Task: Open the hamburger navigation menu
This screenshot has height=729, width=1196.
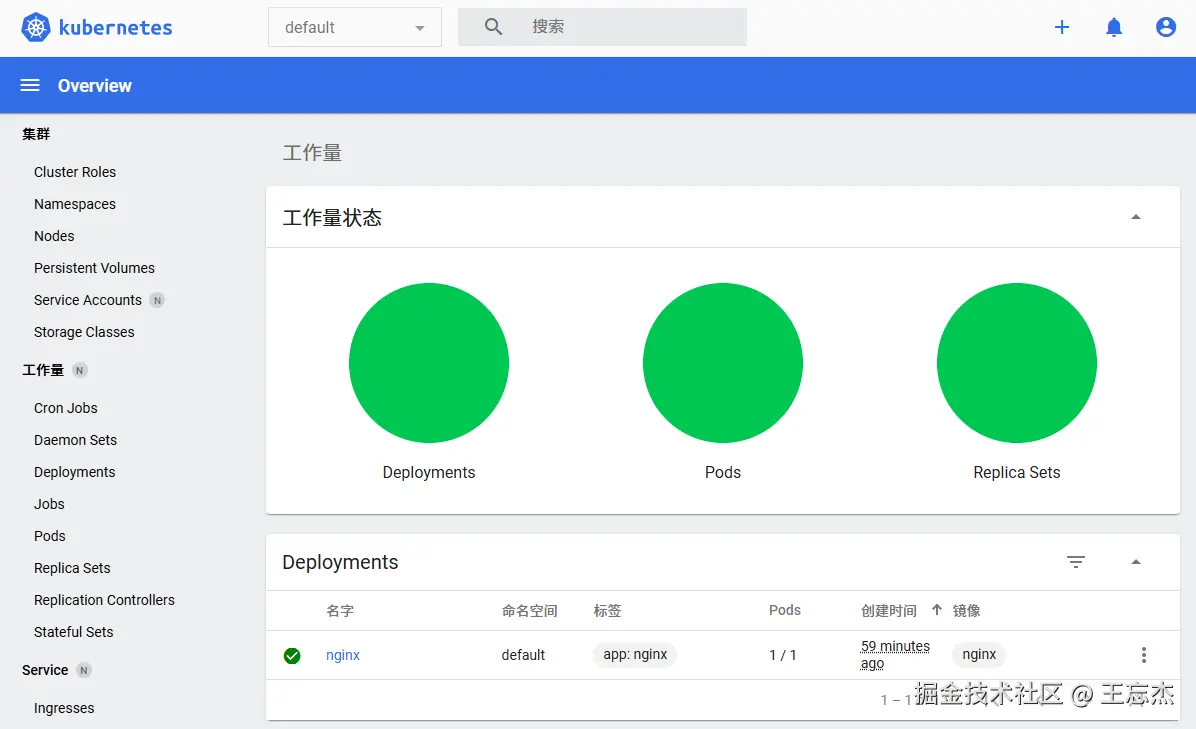Action: click(30, 85)
